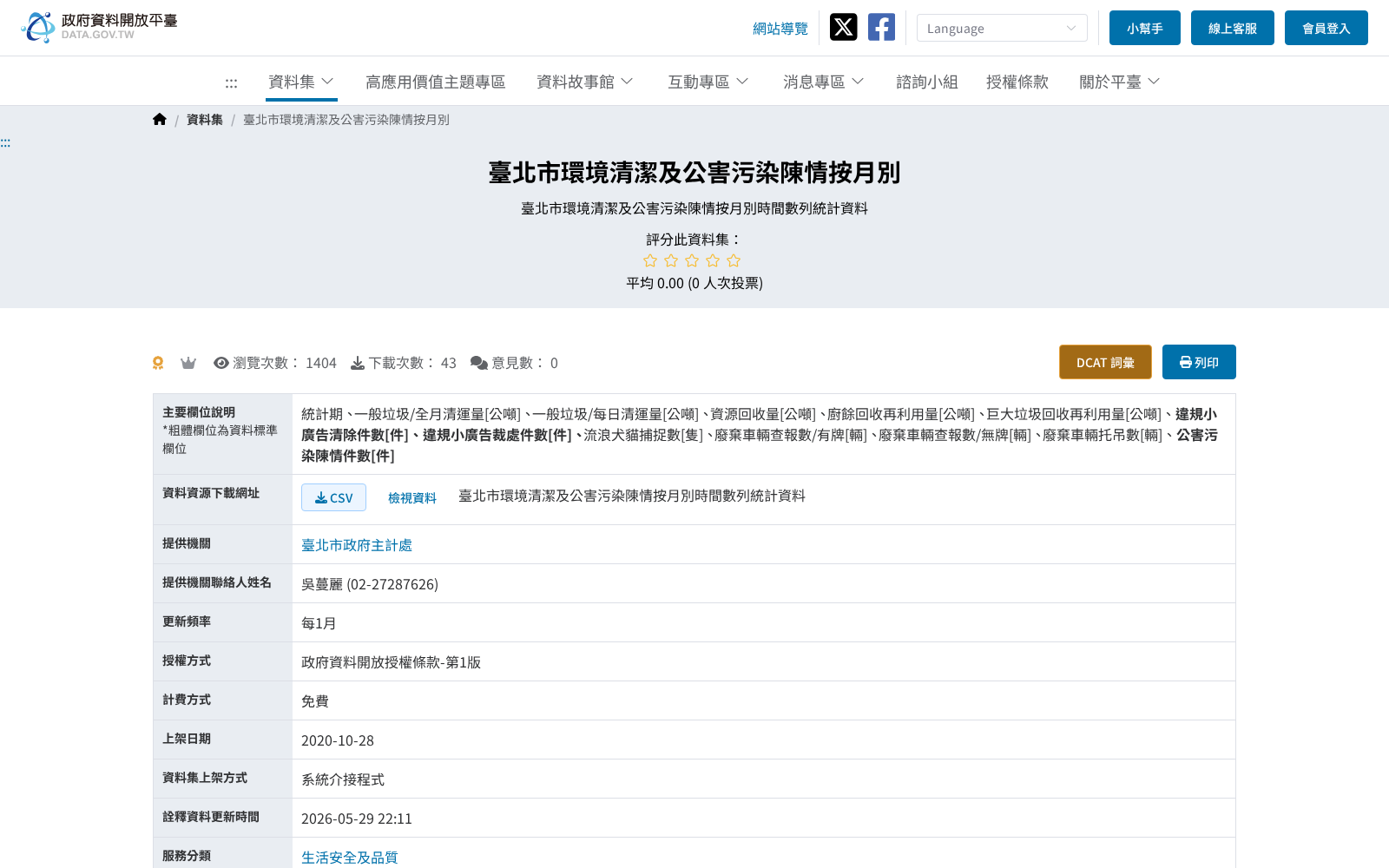Click the DCAT 詞彙 button
Viewport: 1389px width, 868px height.
(1105, 362)
